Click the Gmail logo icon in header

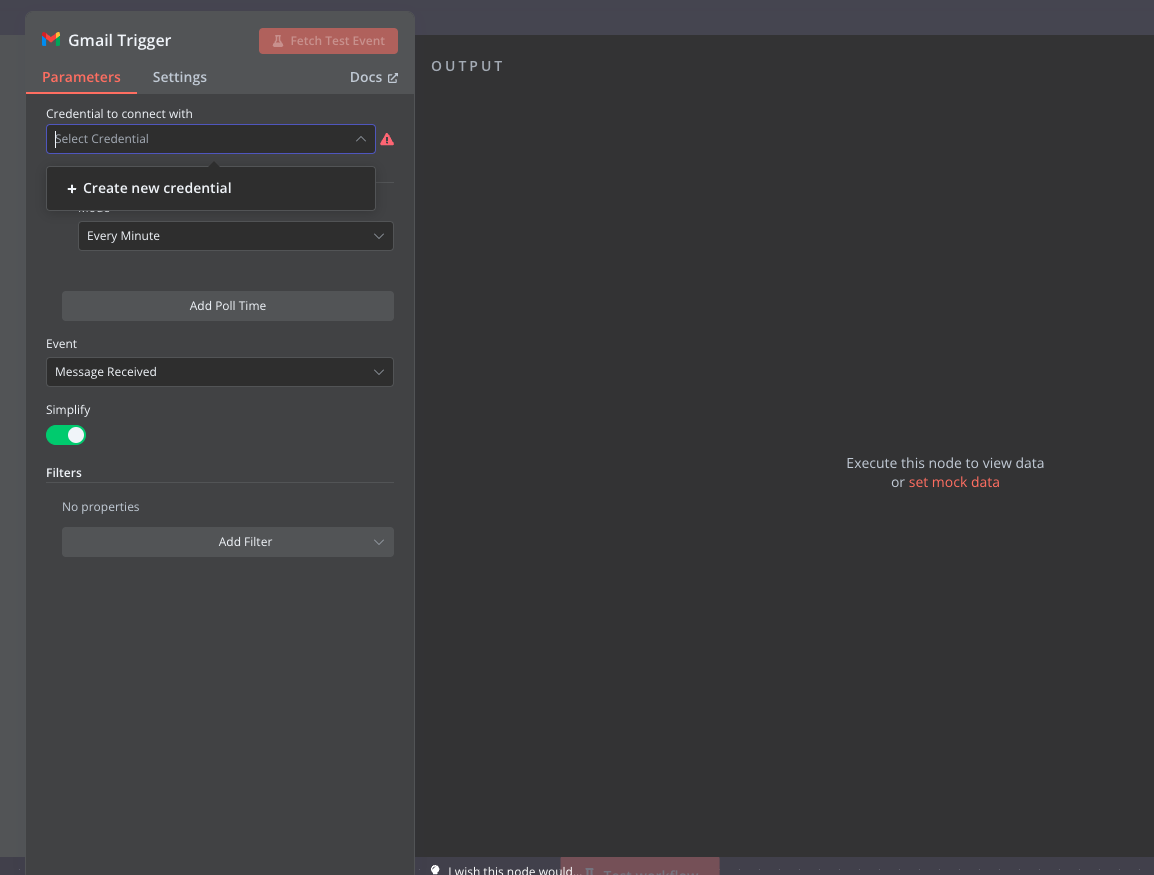51,40
